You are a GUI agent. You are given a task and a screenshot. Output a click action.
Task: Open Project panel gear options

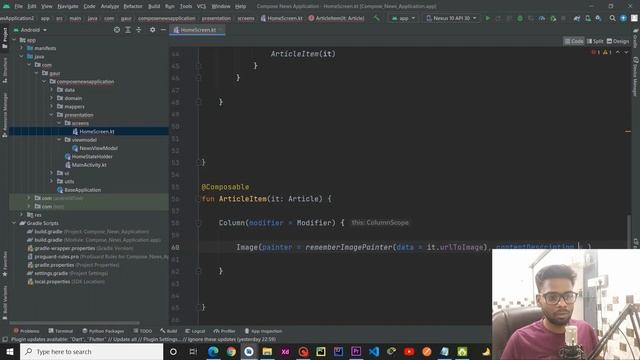152,30
